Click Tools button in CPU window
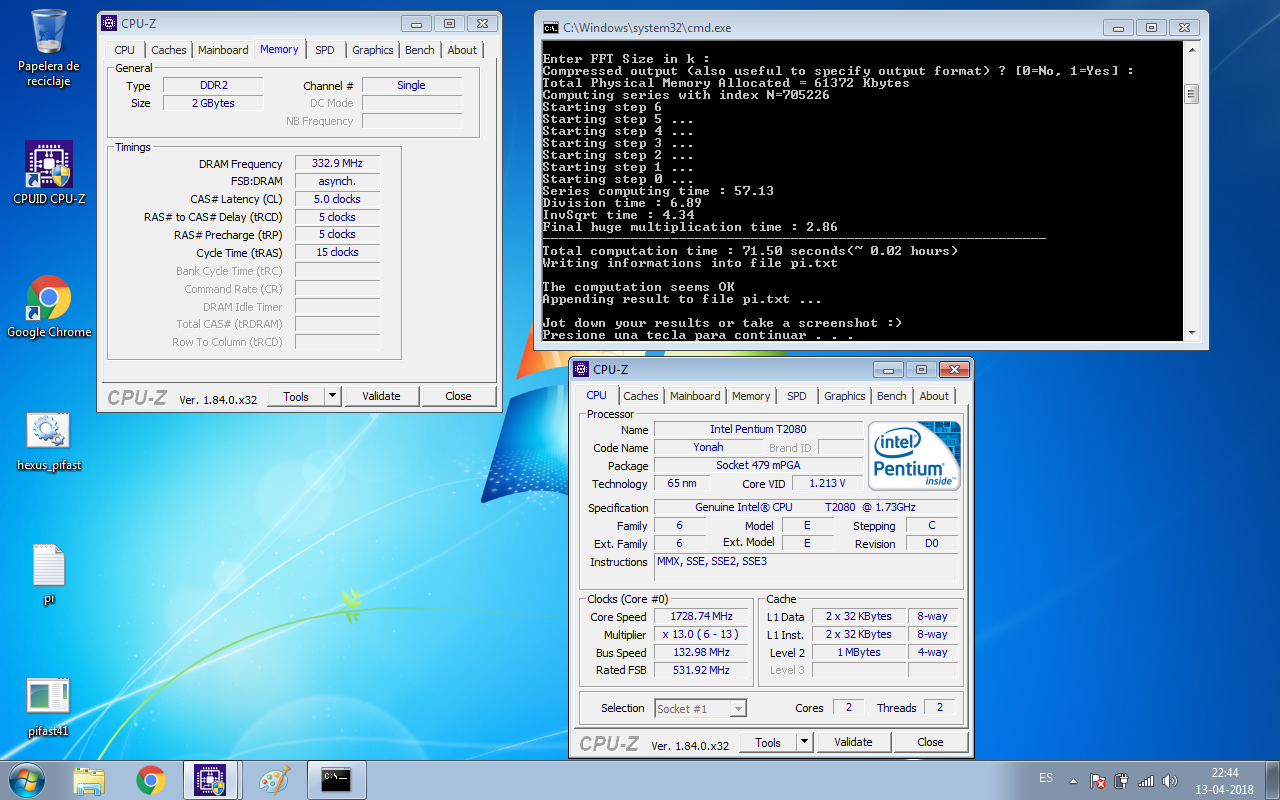The width and height of the screenshot is (1280, 800). [768, 742]
